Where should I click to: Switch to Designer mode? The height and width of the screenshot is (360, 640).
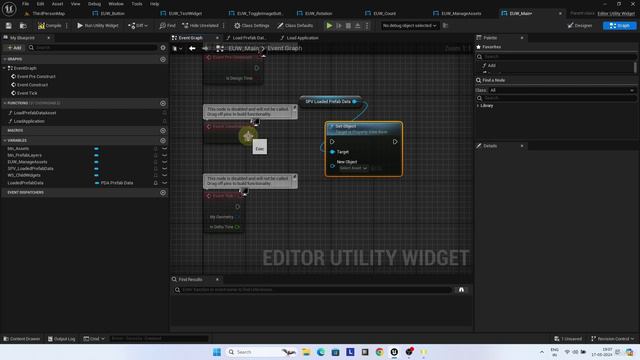[x=580, y=26]
